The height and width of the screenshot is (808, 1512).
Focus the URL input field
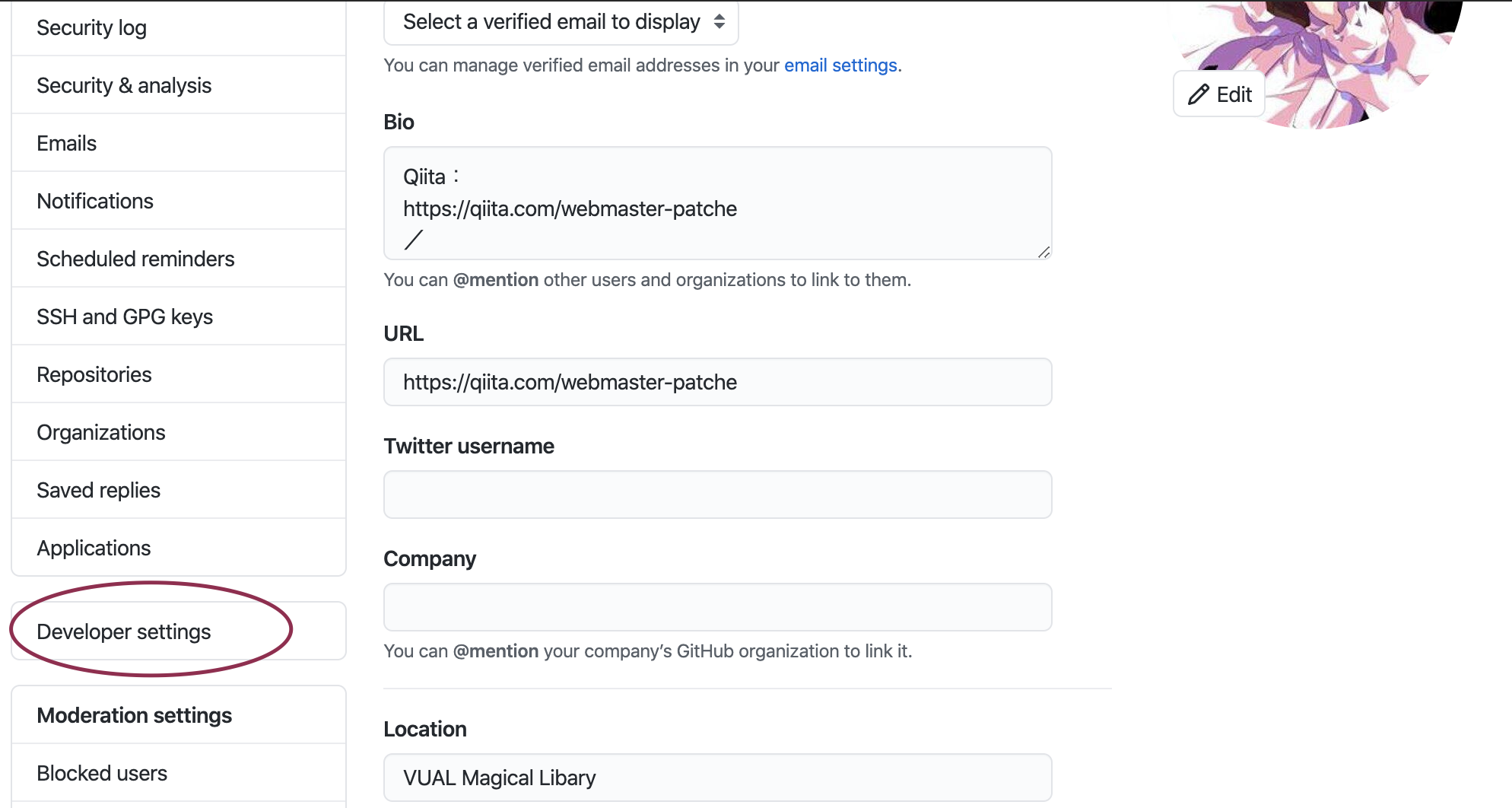(717, 382)
